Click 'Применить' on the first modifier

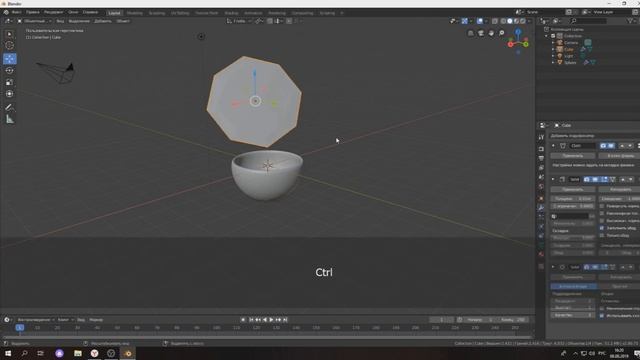573,156
